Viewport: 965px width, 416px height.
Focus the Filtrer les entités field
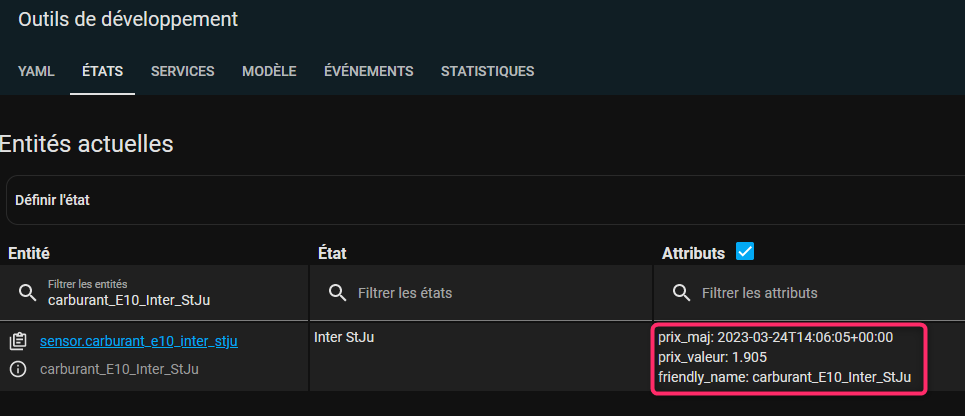154,292
